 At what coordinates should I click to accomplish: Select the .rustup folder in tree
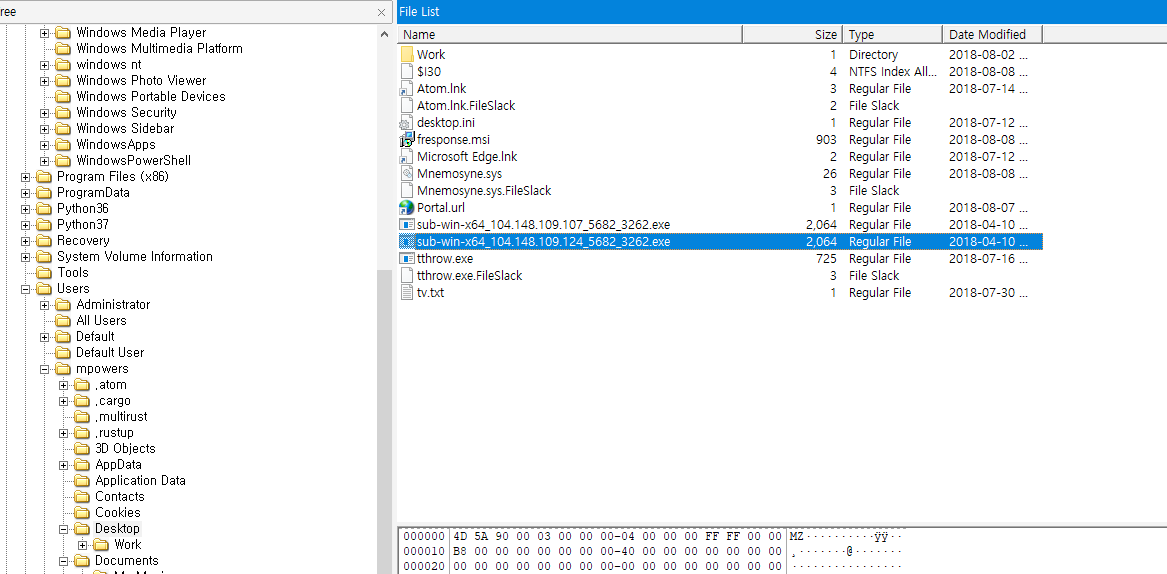115,433
